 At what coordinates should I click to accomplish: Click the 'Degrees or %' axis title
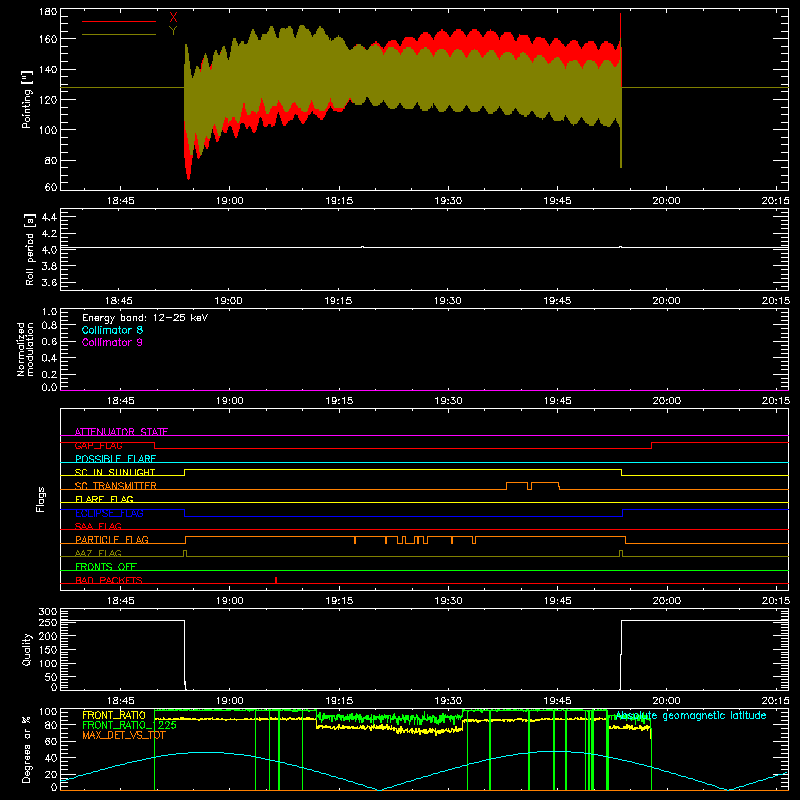[27, 749]
